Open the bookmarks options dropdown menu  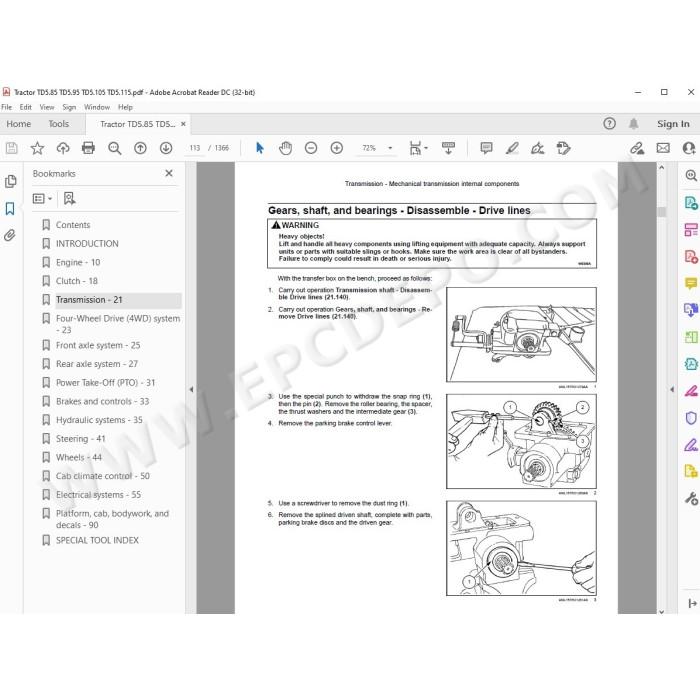click(42, 199)
